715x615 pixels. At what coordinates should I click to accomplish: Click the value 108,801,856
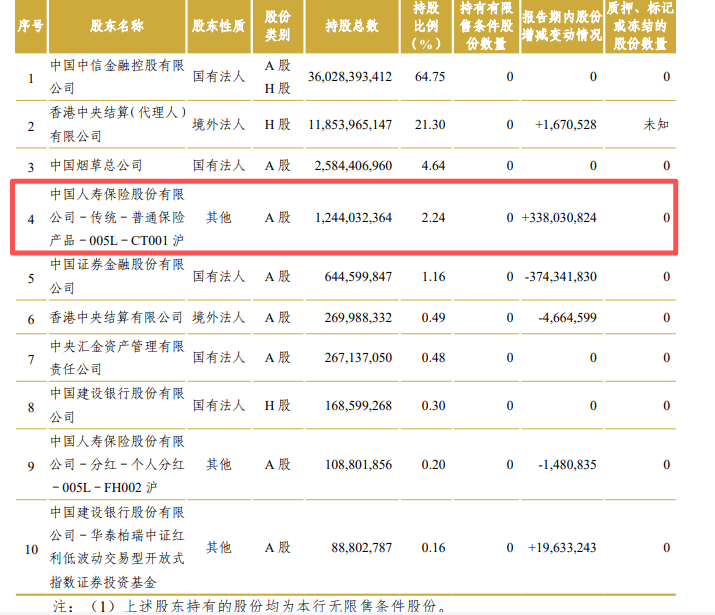pyautogui.click(x=358, y=465)
